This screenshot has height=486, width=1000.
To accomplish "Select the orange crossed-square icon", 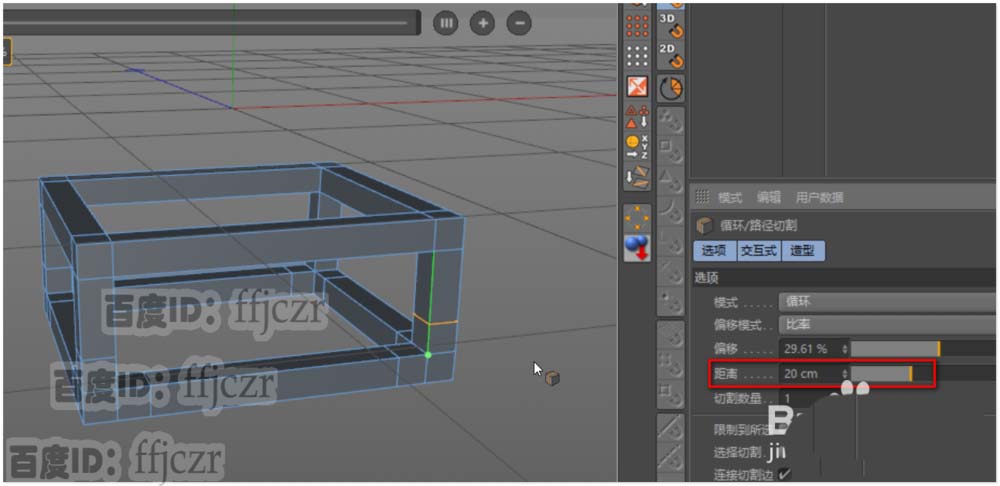I will [x=637, y=86].
